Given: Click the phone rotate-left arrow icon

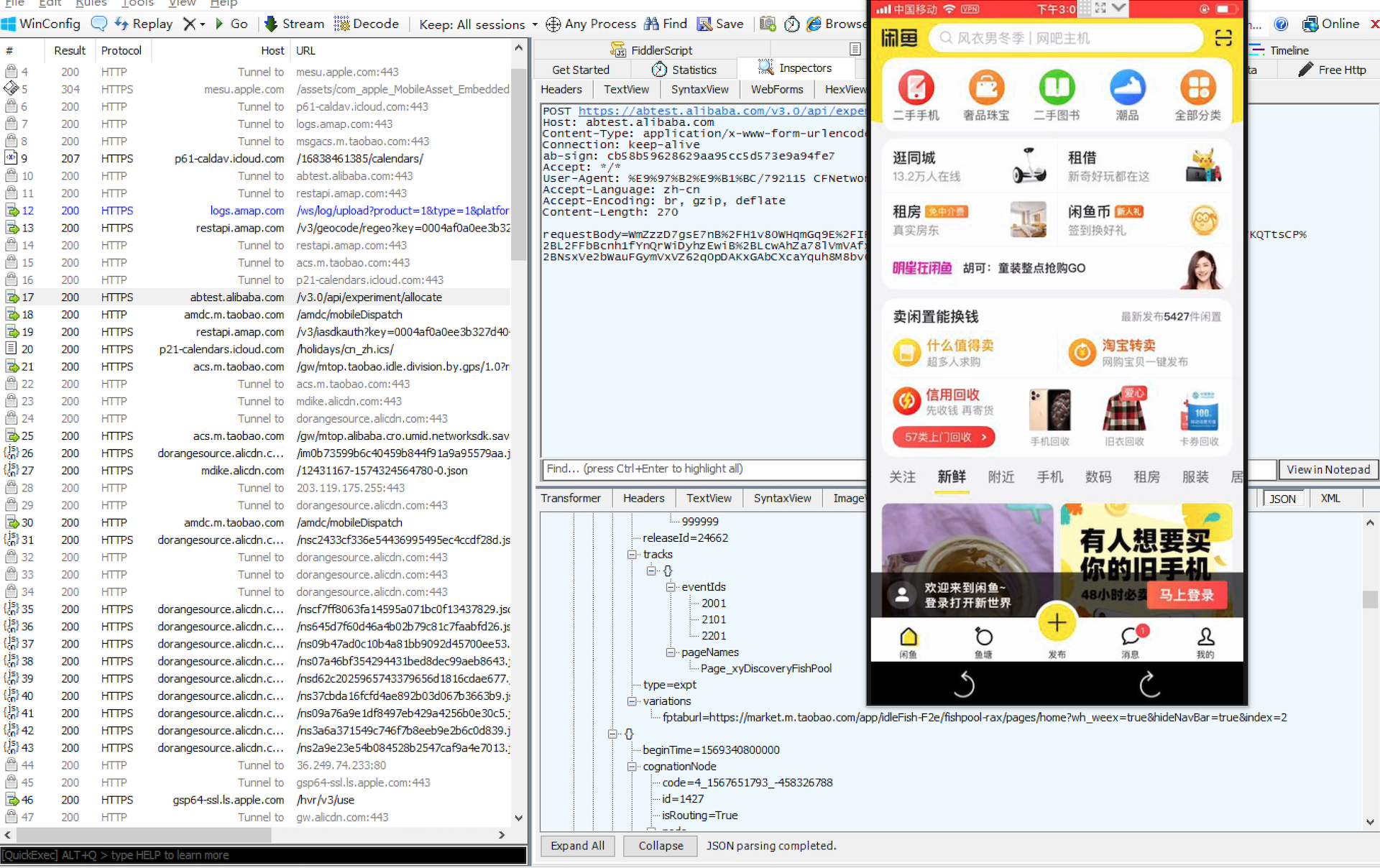Looking at the screenshot, I should (963, 683).
